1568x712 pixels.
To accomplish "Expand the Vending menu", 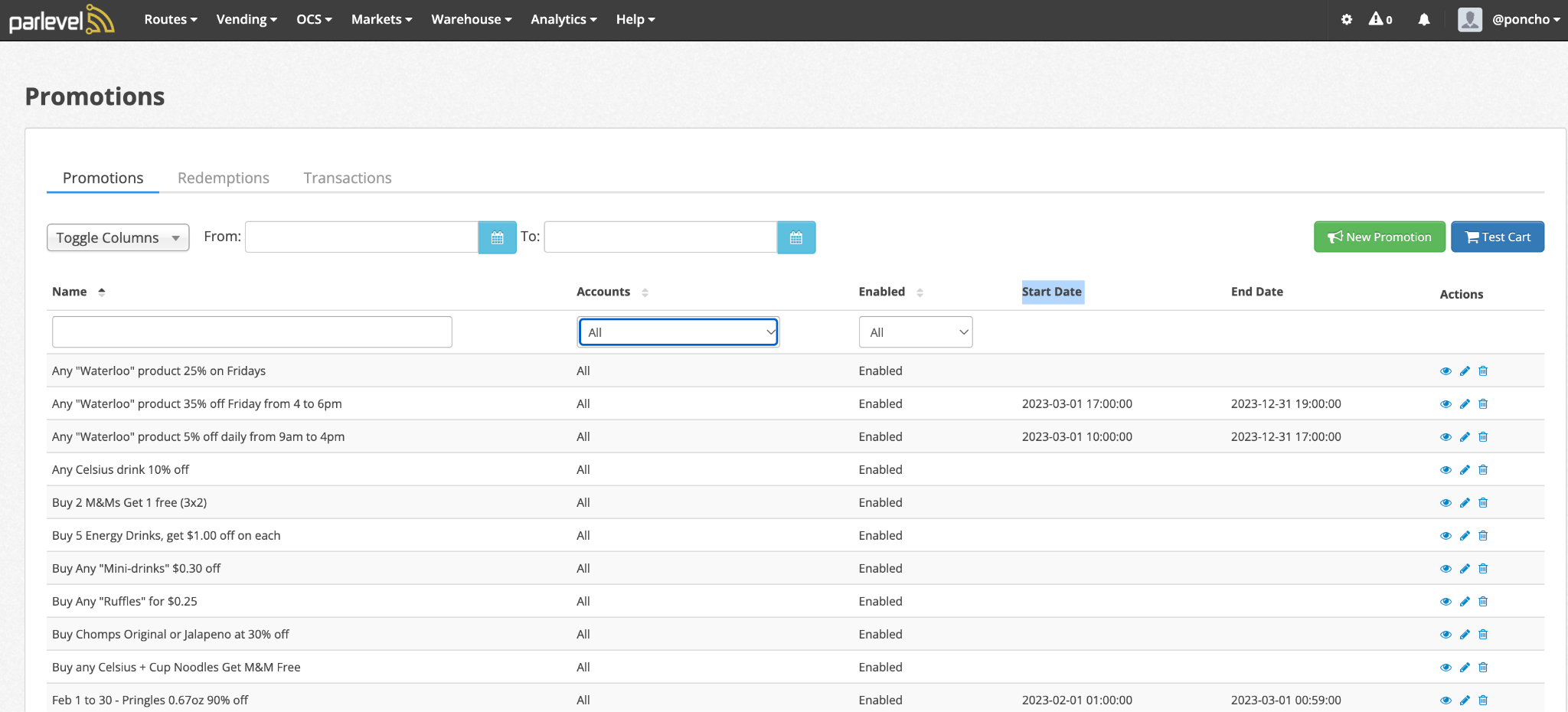I will point(247,19).
